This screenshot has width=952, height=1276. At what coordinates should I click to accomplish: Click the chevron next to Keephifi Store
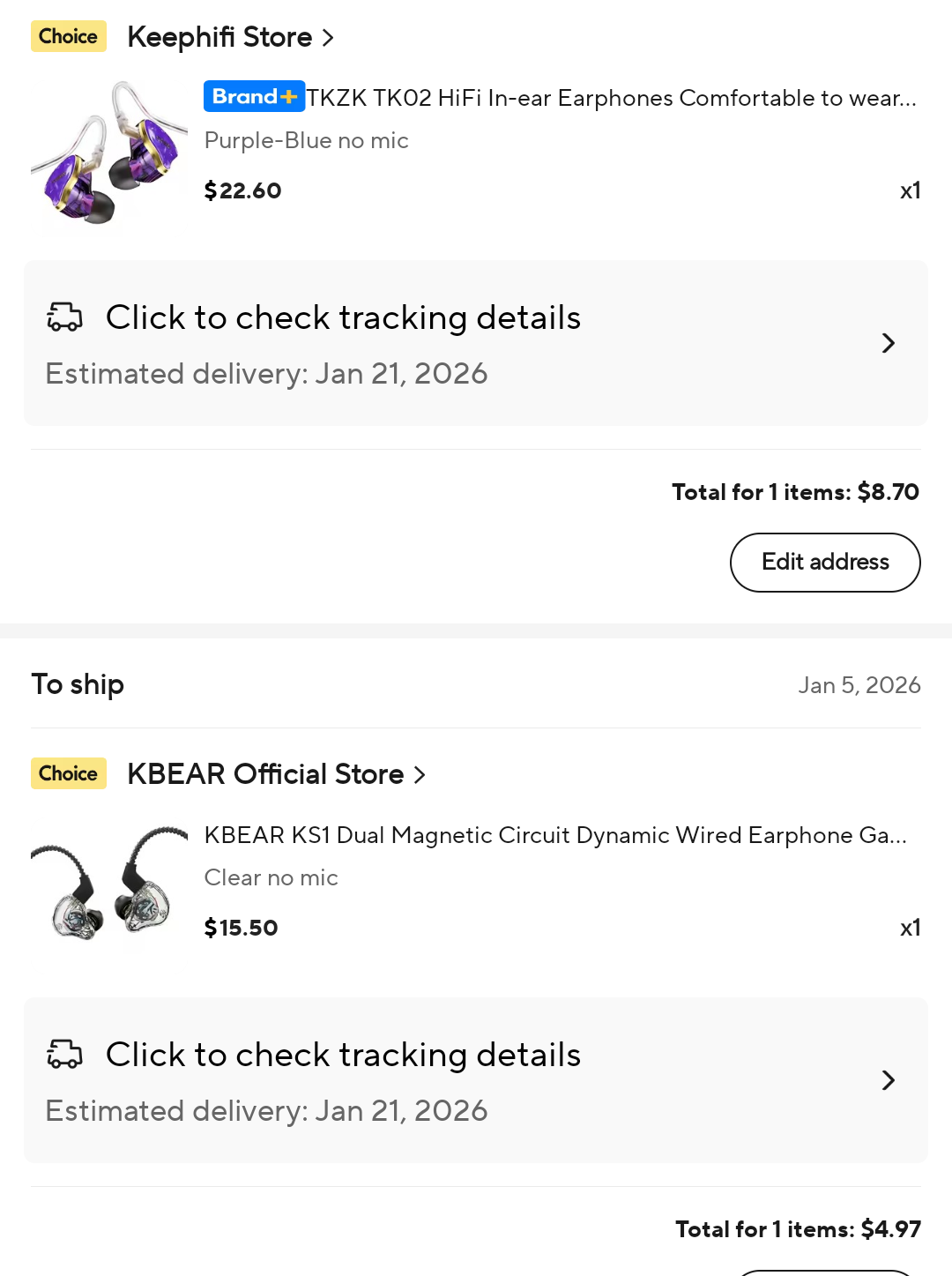coord(328,38)
